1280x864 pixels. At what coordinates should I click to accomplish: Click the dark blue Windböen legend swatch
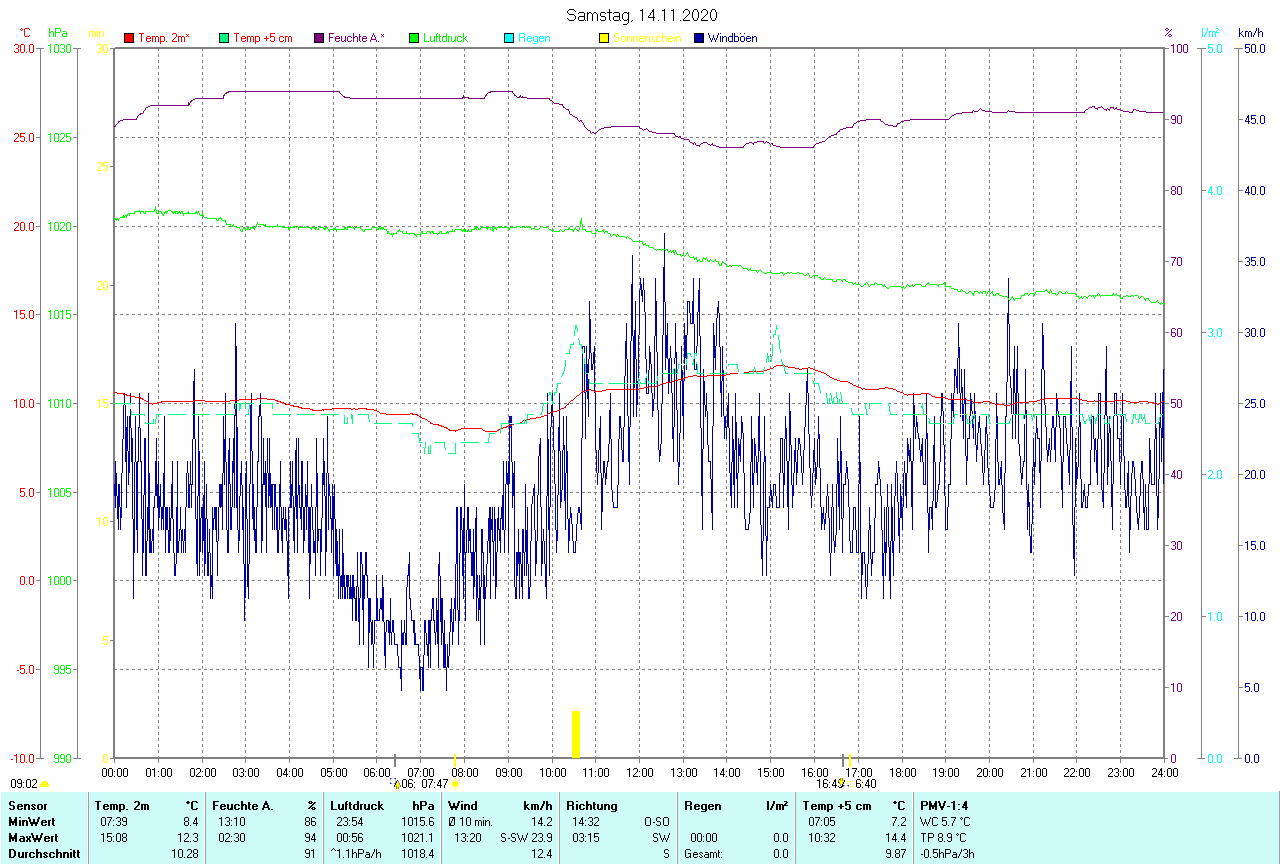pos(699,38)
